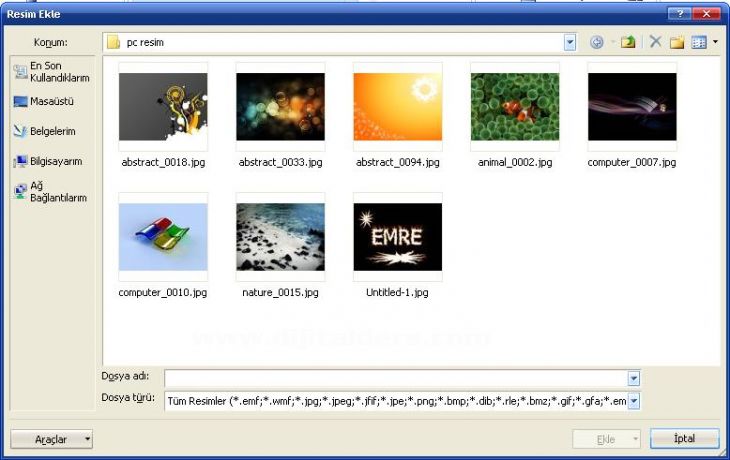Click the file name computer_0010.jpg
Image resolution: width=730 pixels, height=460 pixels.
[162, 293]
